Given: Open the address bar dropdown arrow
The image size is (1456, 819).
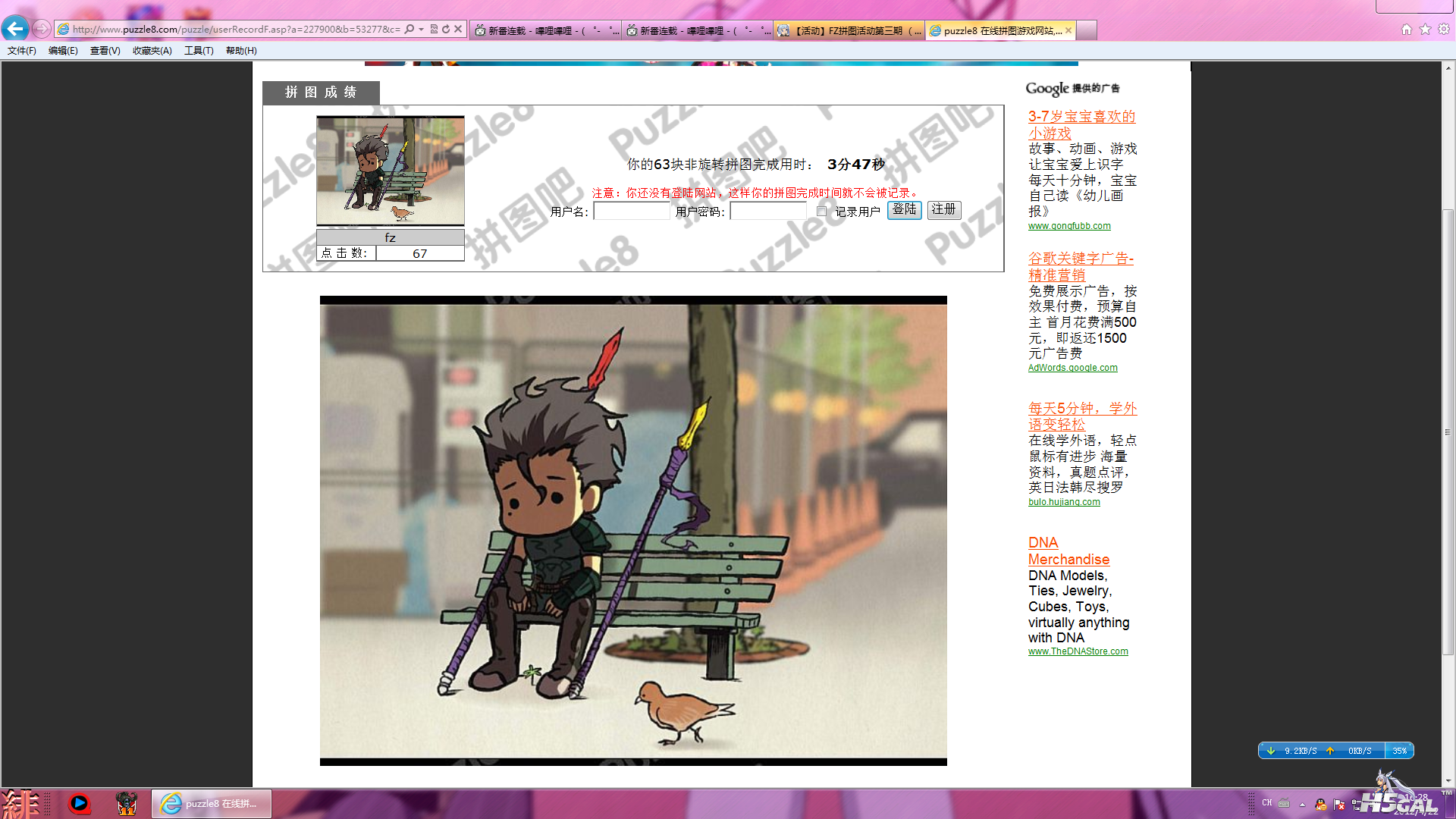Looking at the screenshot, I should click(x=421, y=29).
